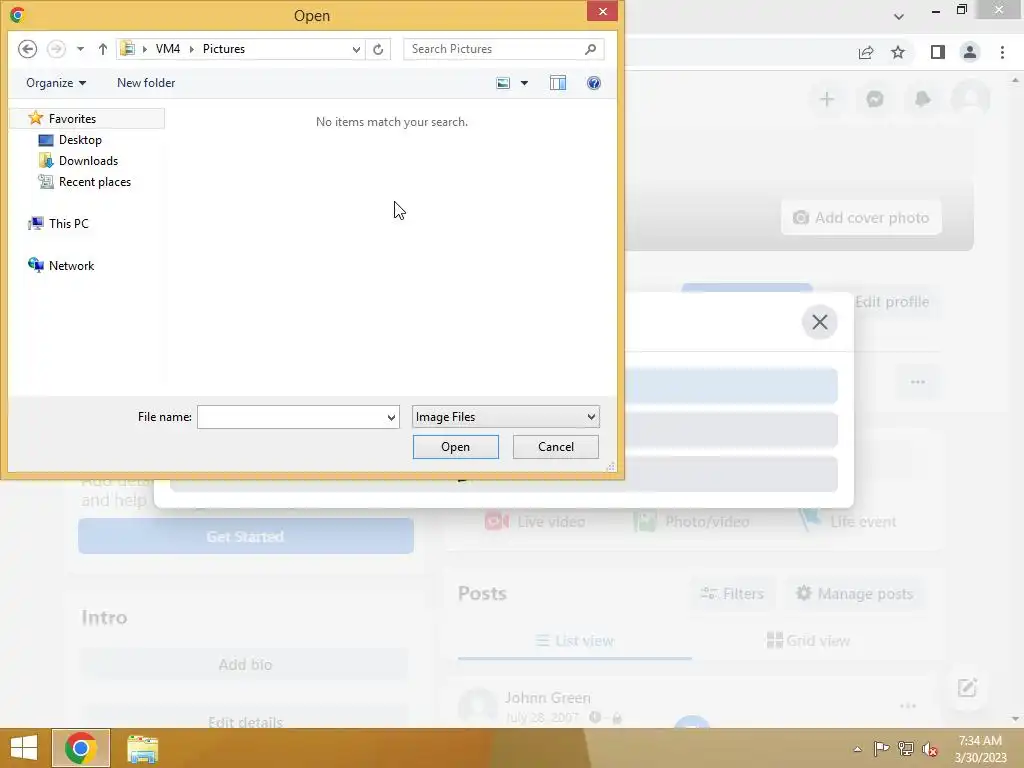Toggle Chrome's side panel icon
1024x768 pixels.
pyautogui.click(x=938, y=52)
